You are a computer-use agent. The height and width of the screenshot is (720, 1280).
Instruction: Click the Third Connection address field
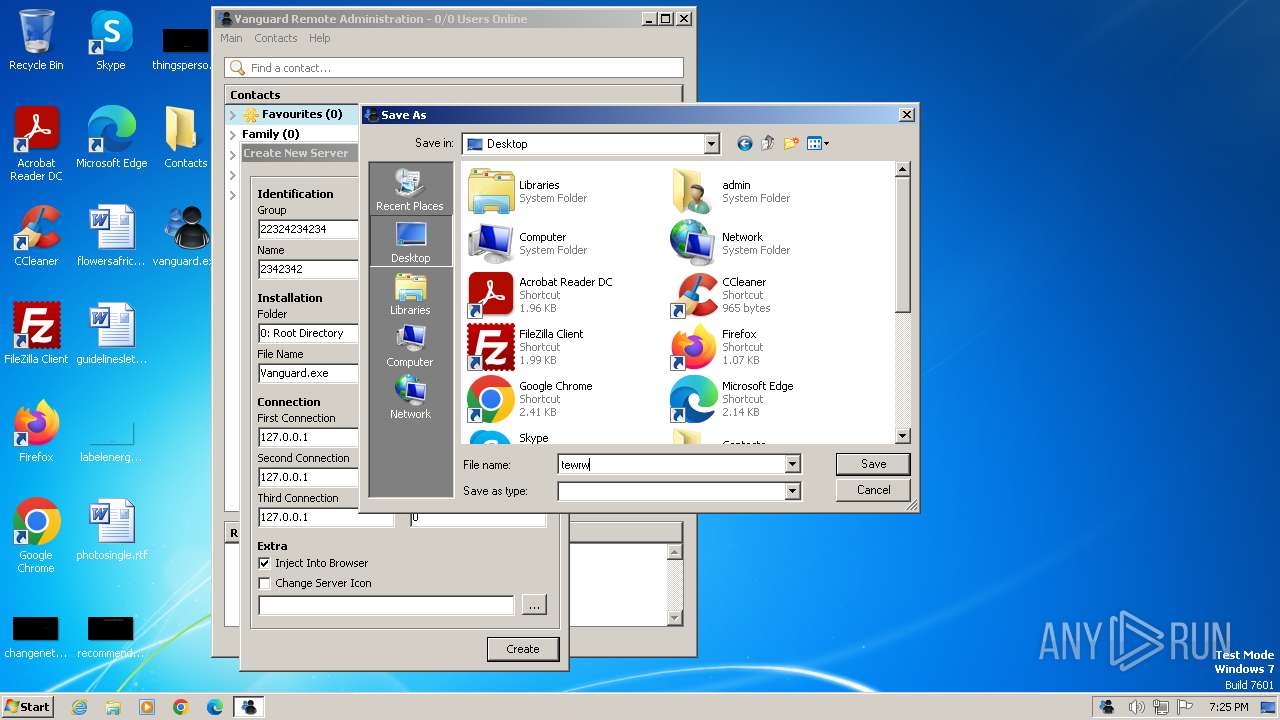(326, 517)
